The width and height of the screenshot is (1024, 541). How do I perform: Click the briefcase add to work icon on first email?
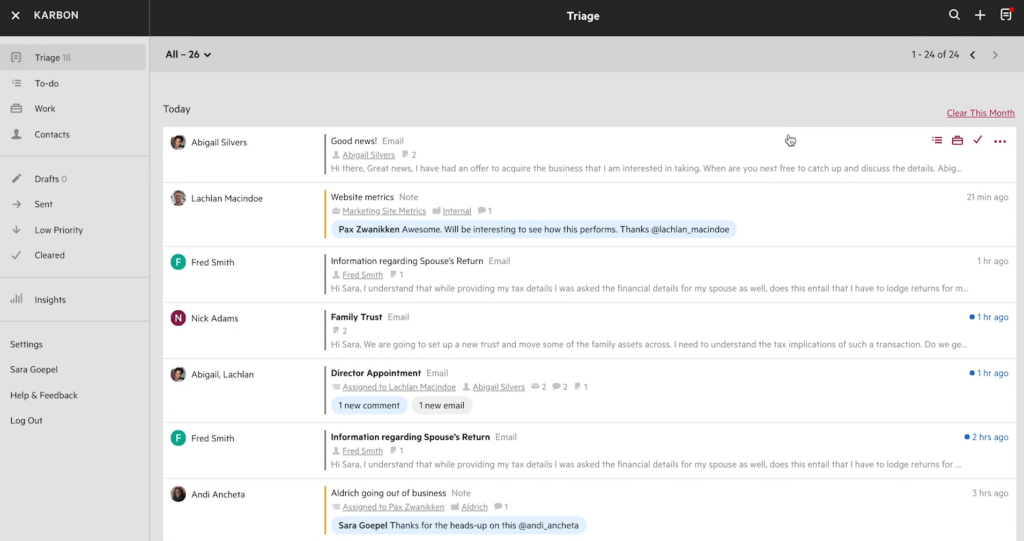tap(957, 141)
